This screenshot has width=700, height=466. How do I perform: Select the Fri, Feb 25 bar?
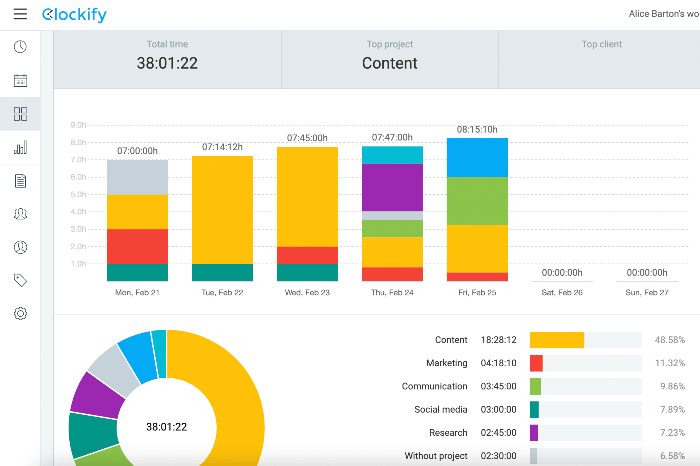477,210
